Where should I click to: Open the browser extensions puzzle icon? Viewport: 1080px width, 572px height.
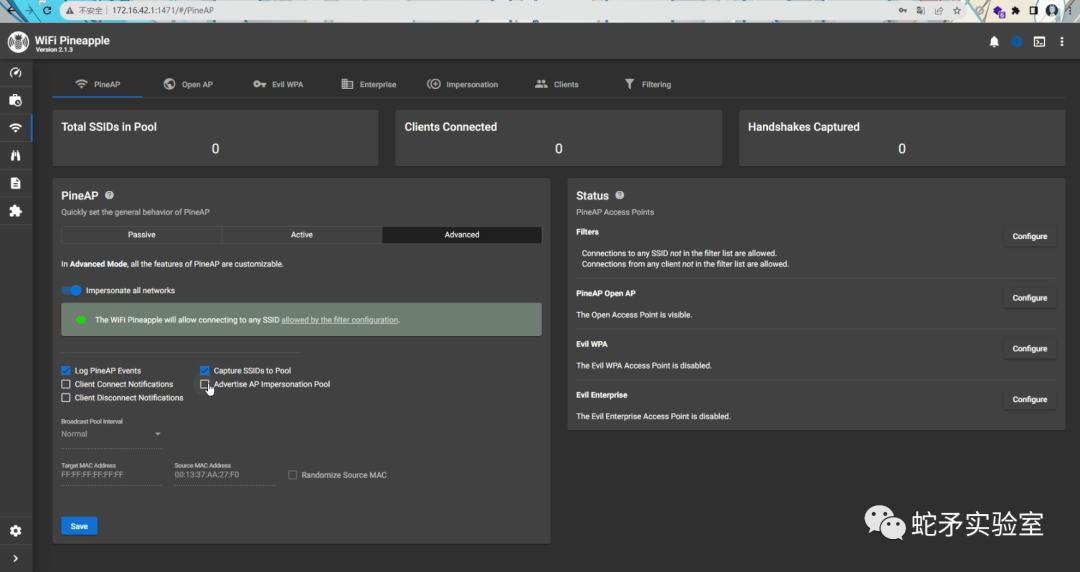1015,10
